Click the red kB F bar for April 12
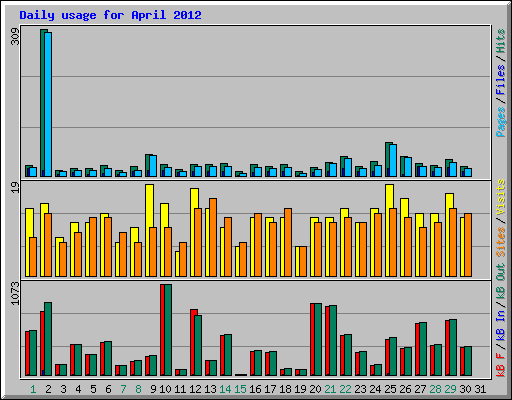This screenshot has height=400, width=512. click(x=192, y=342)
